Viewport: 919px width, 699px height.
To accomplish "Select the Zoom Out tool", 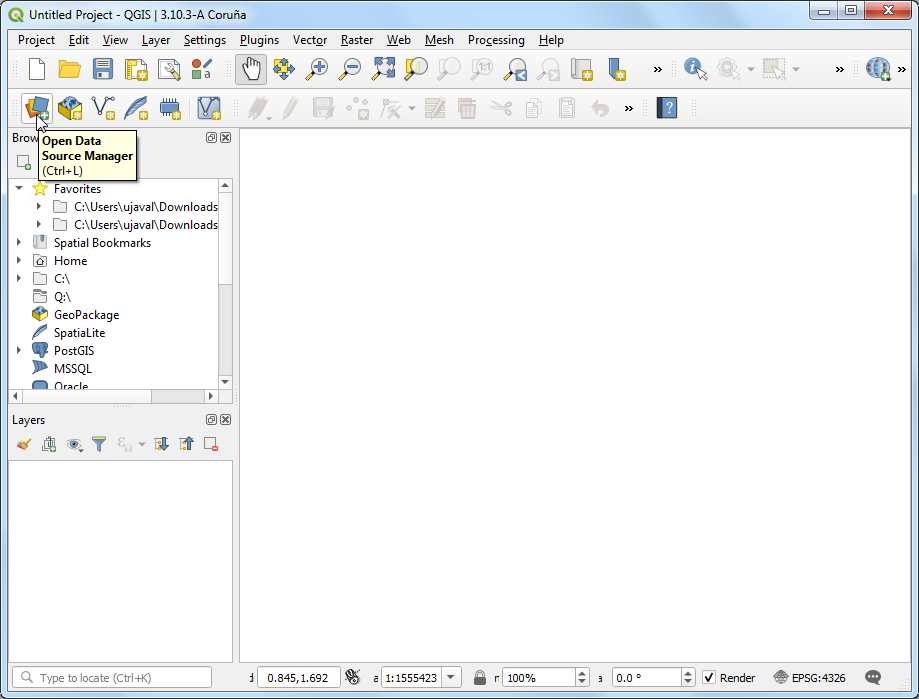I will pos(350,69).
